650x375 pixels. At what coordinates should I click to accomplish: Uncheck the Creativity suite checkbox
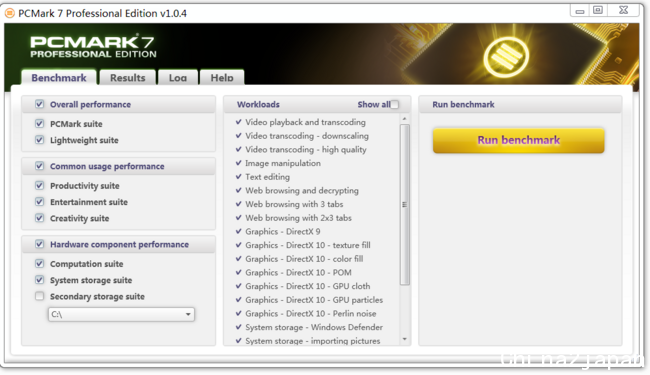pyautogui.click(x=39, y=218)
